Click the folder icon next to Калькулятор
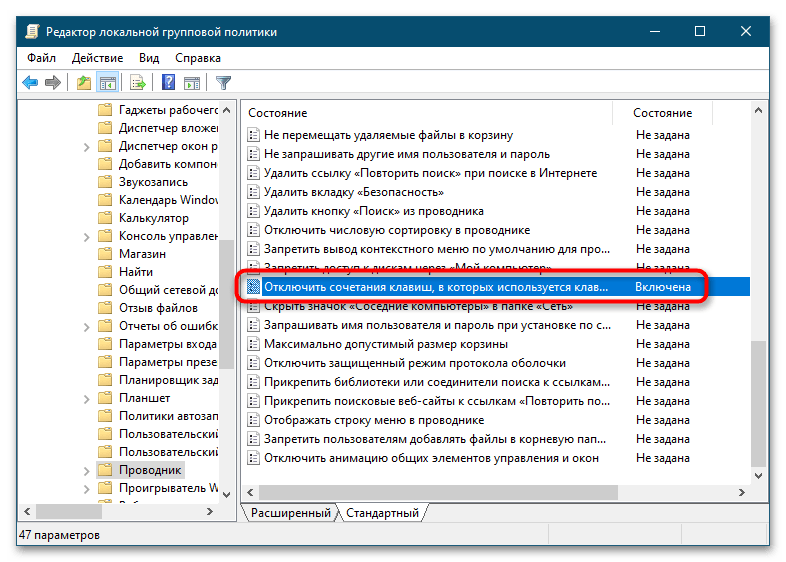This screenshot has width=786, height=562. click(x=105, y=218)
